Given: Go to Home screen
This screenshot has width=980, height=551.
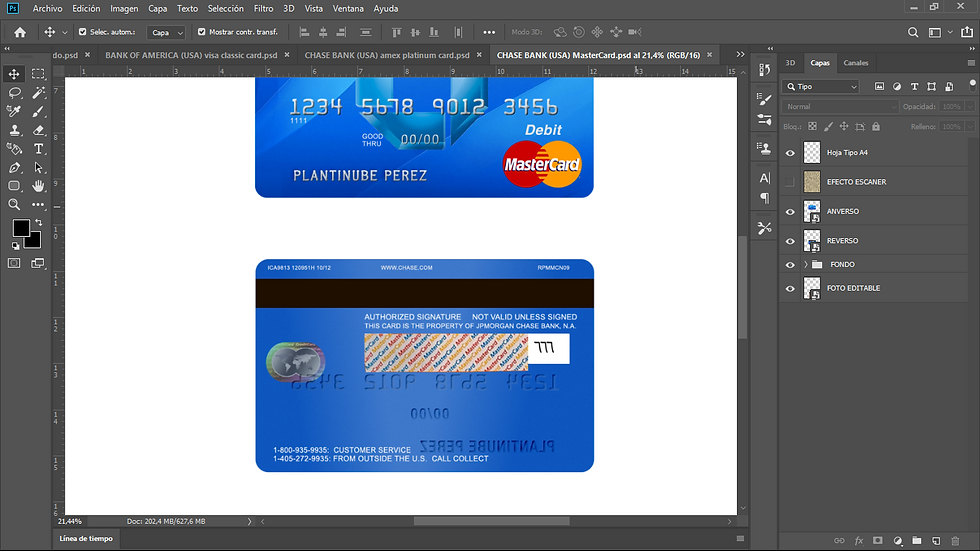Looking at the screenshot, I should point(20,32).
